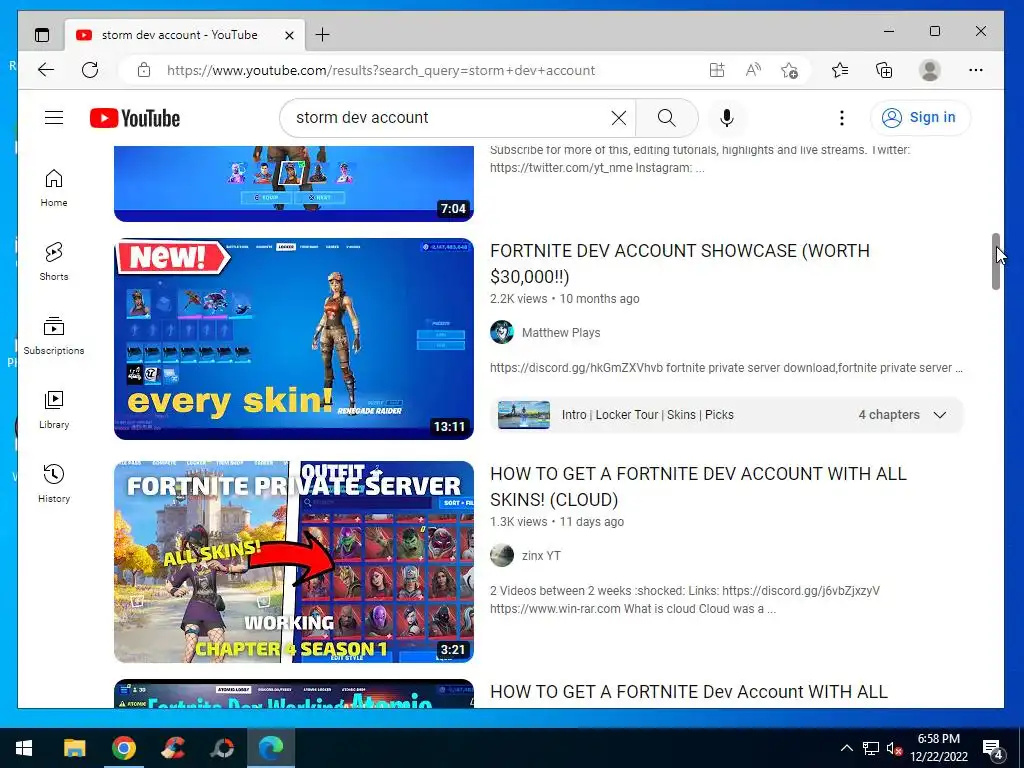1024x768 pixels.
Task: Clear the search query with X
Action: coord(618,118)
